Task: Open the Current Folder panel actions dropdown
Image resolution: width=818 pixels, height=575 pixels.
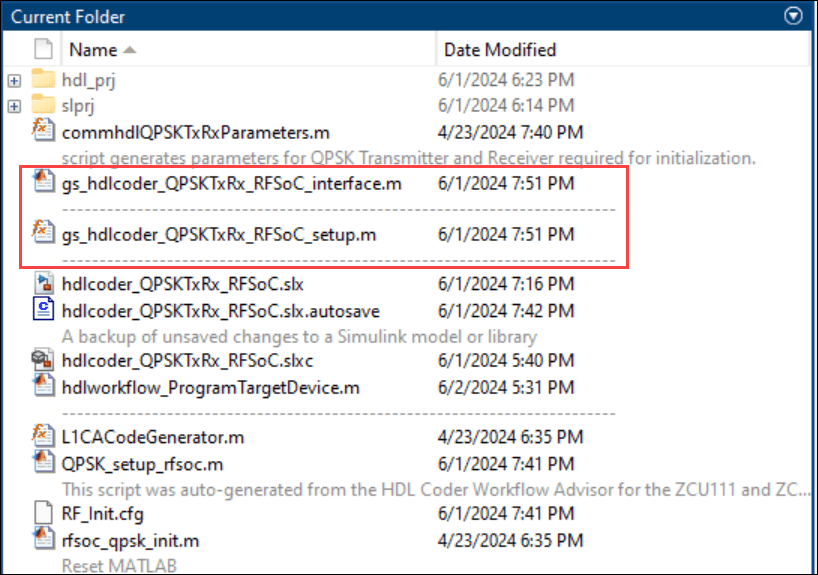Action: (795, 16)
